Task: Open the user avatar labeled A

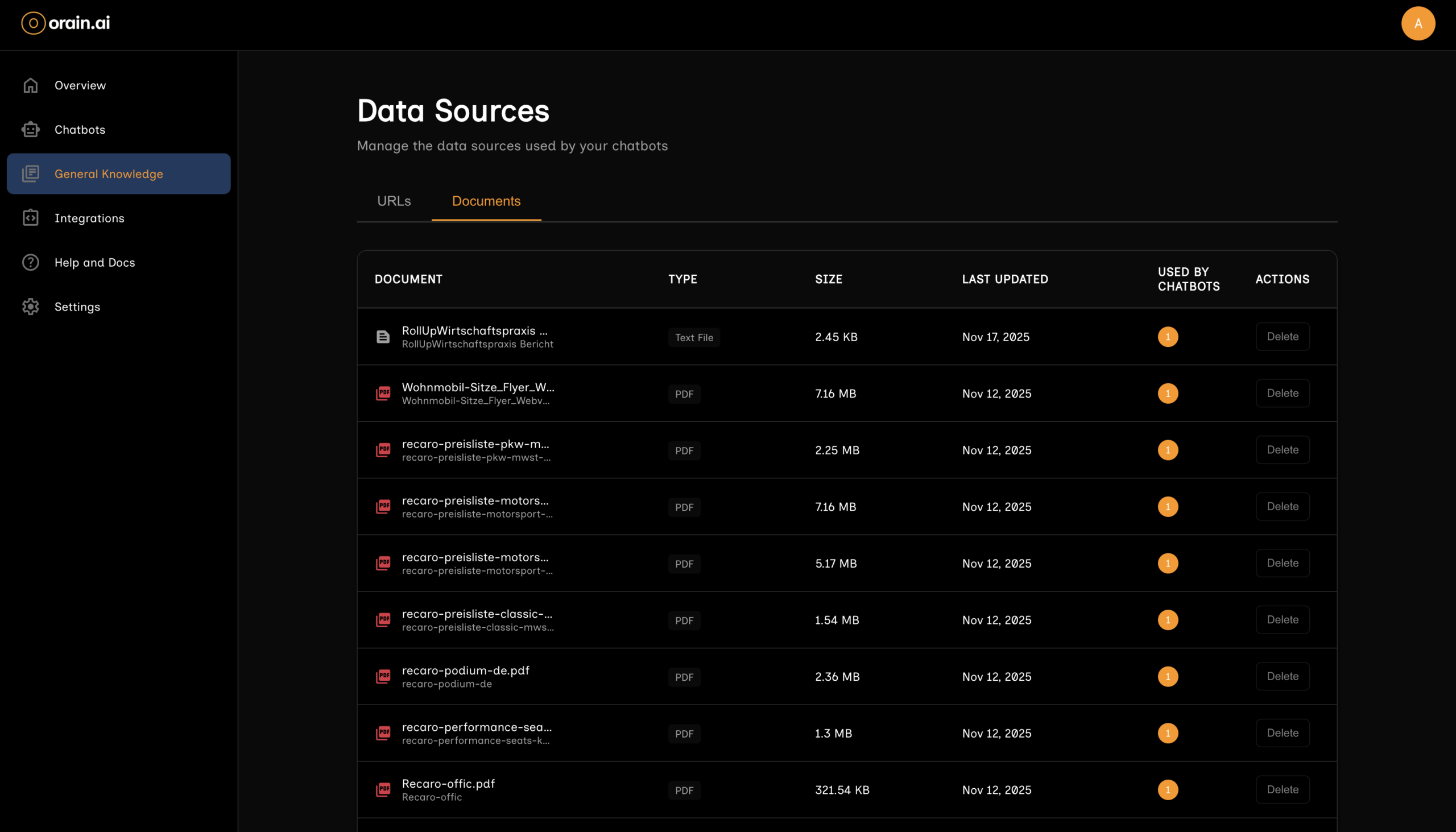Action: click(1417, 23)
